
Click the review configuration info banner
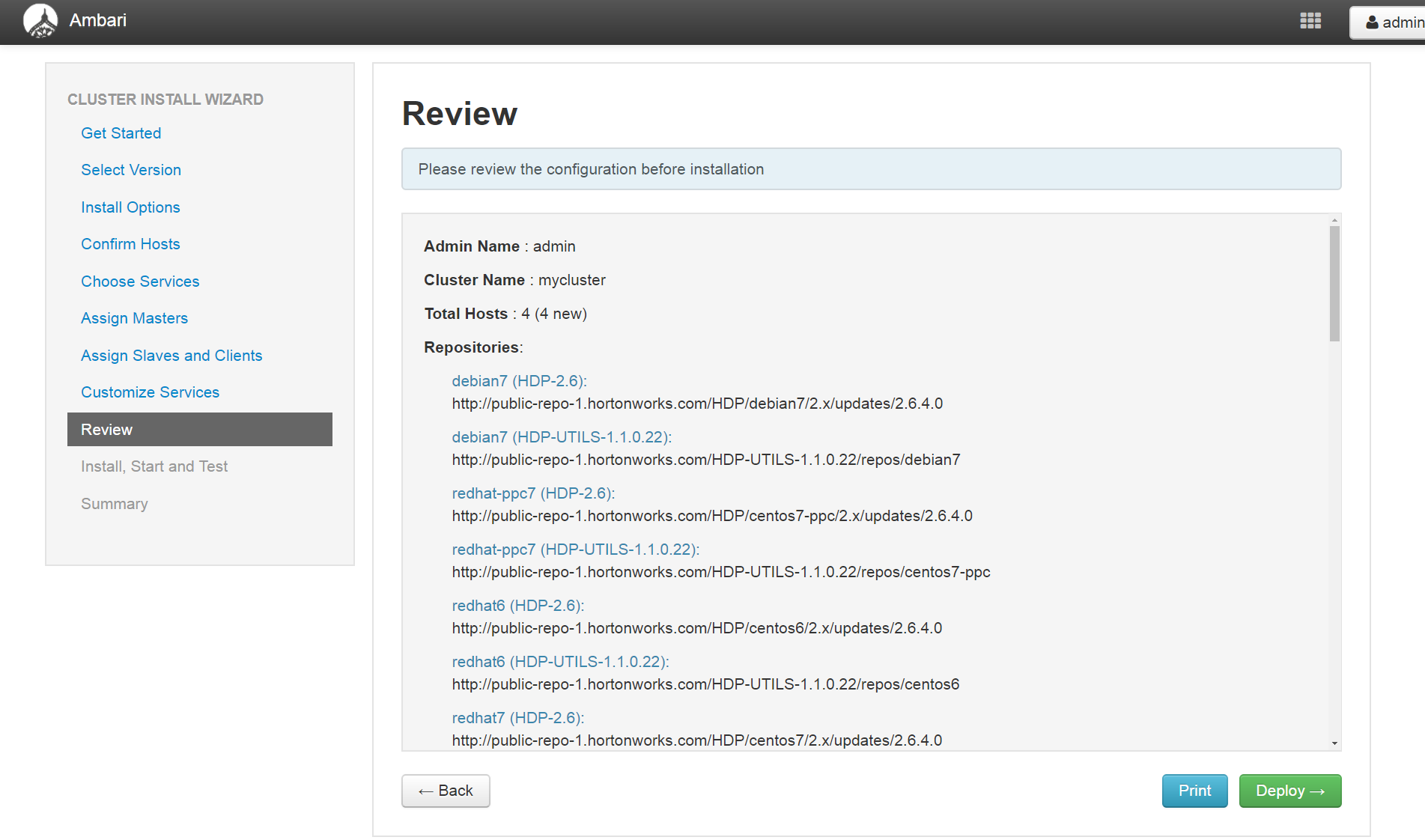coord(871,169)
